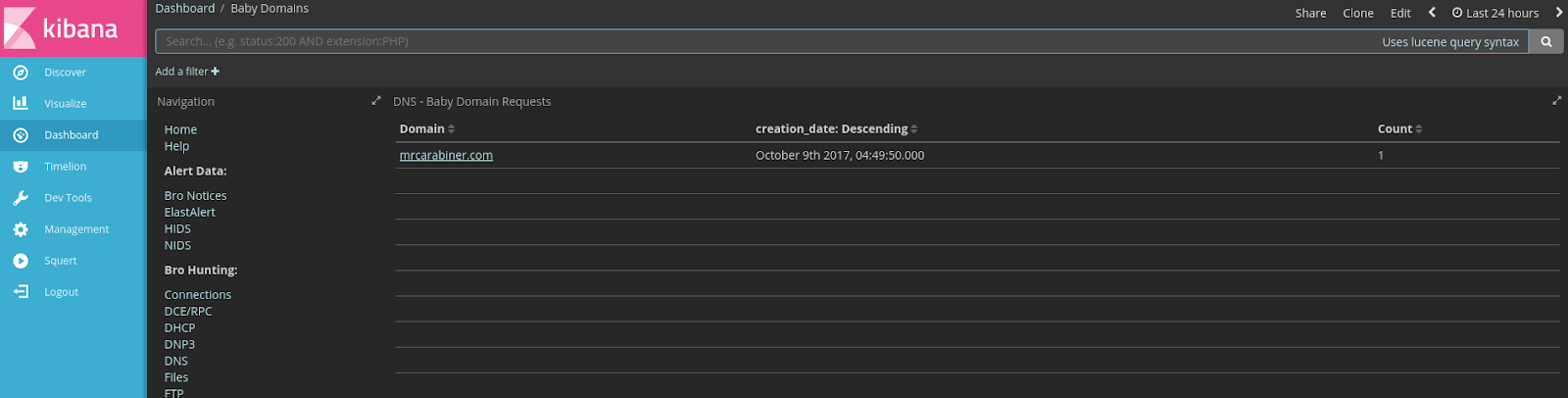Click the Add a filter button

point(187,72)
